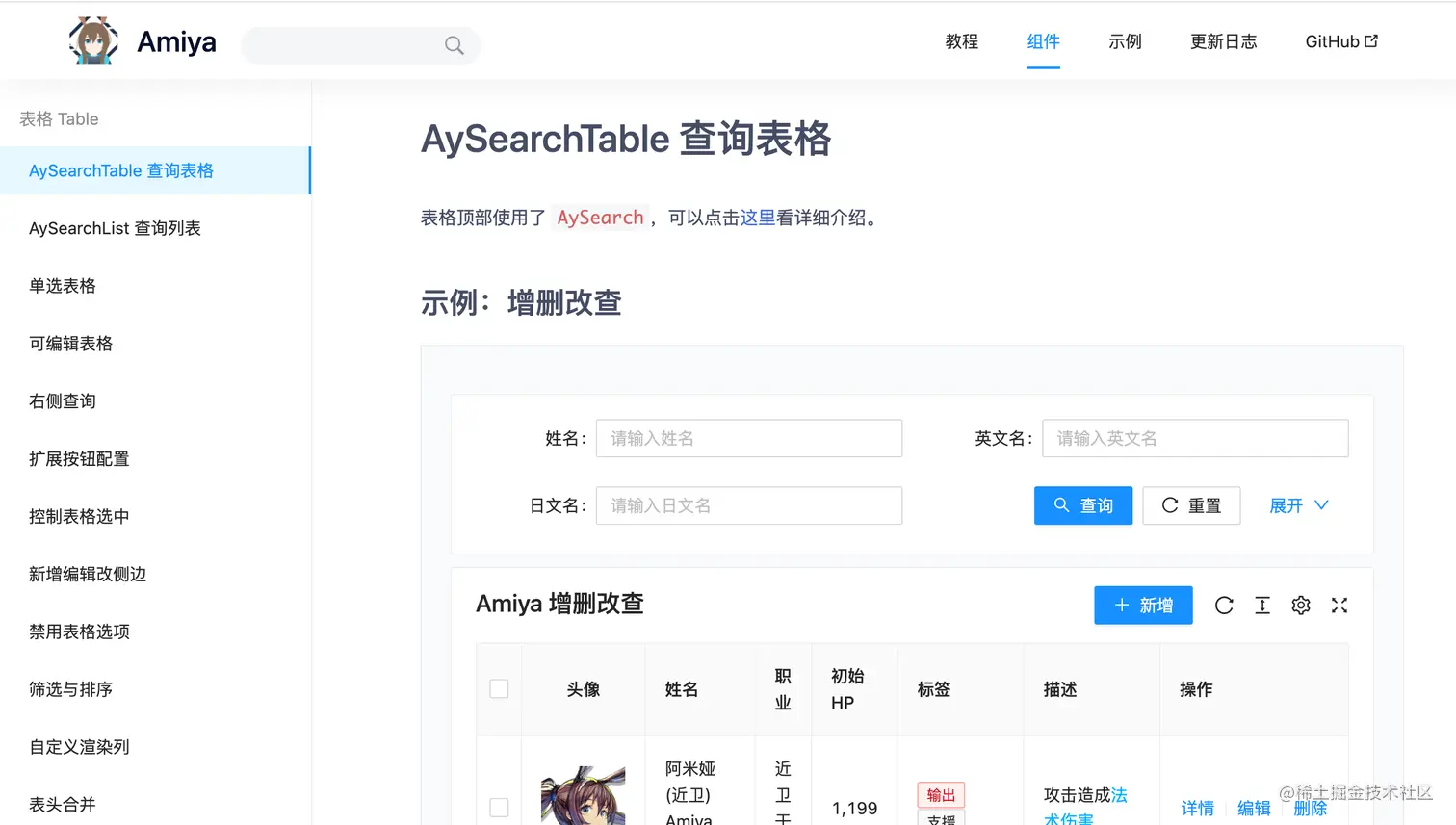Go to 筛选与排序 in sidebar
The image size is (1456, 825).
point(155,689)
